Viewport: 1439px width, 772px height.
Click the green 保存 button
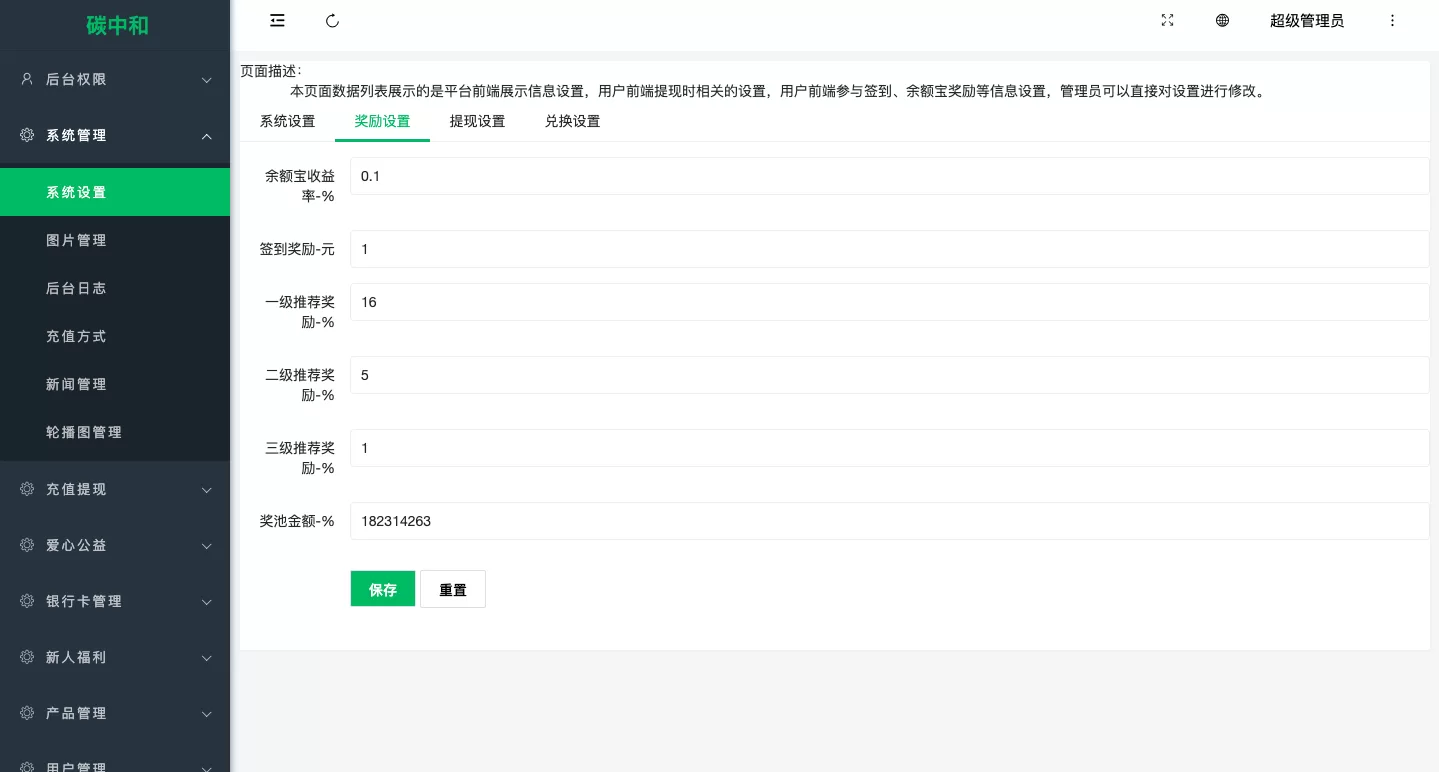382,589
